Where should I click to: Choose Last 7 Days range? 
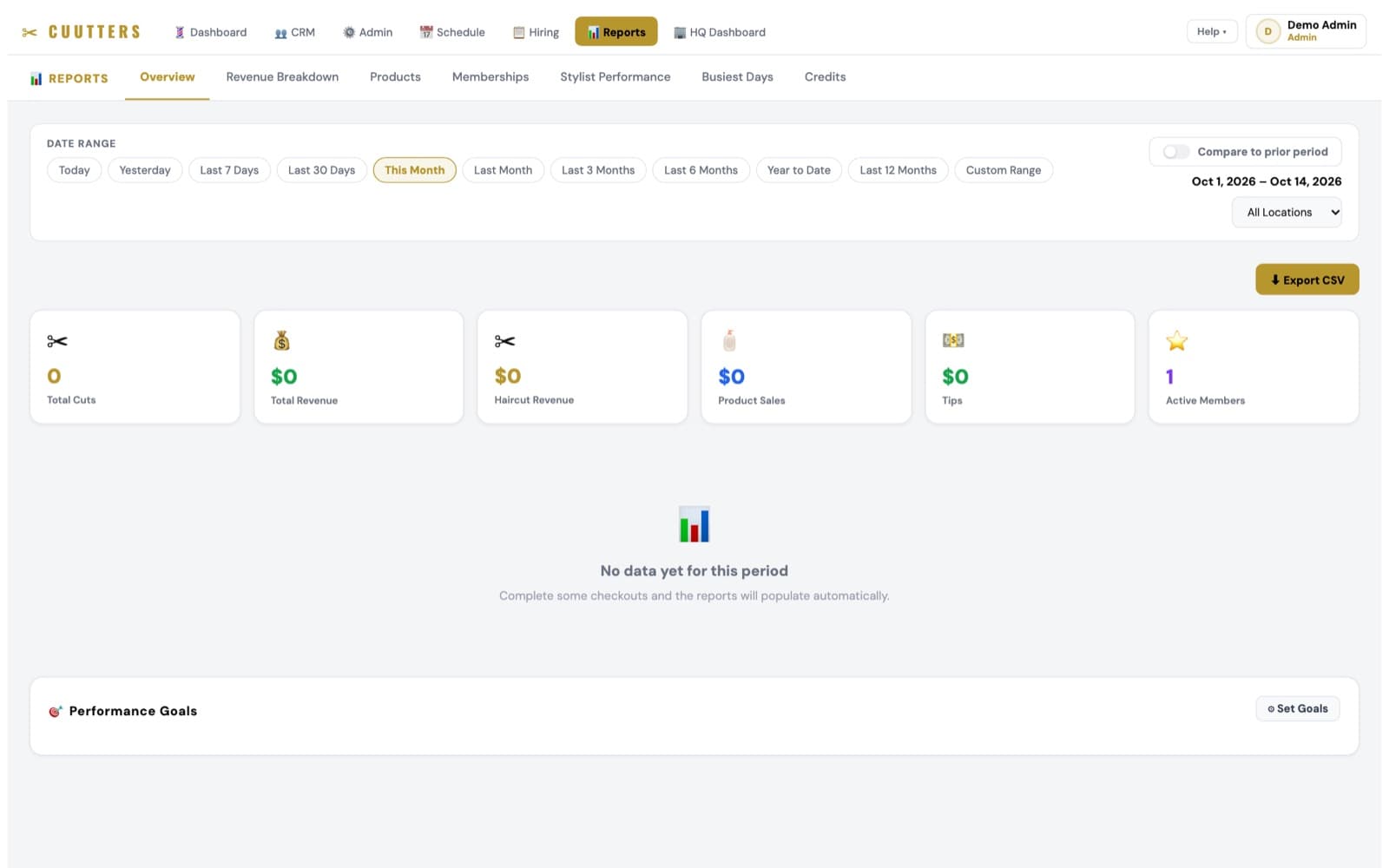(x=229, y=170)
